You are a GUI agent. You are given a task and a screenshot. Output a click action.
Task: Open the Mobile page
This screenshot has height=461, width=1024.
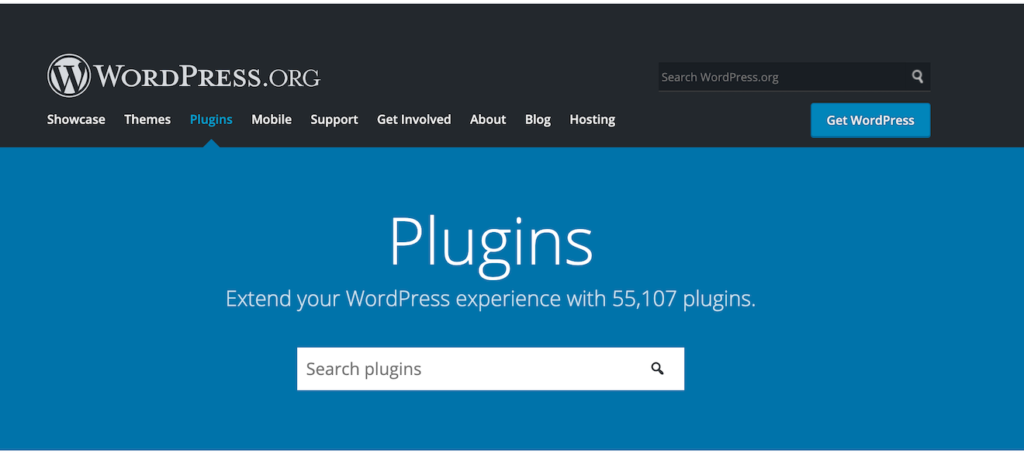tap(271, 120)
